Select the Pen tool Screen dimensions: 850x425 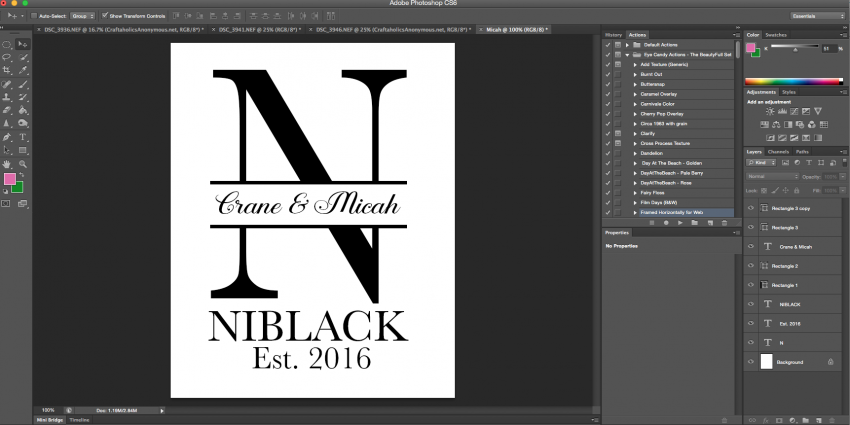click(x=7, y=137)
